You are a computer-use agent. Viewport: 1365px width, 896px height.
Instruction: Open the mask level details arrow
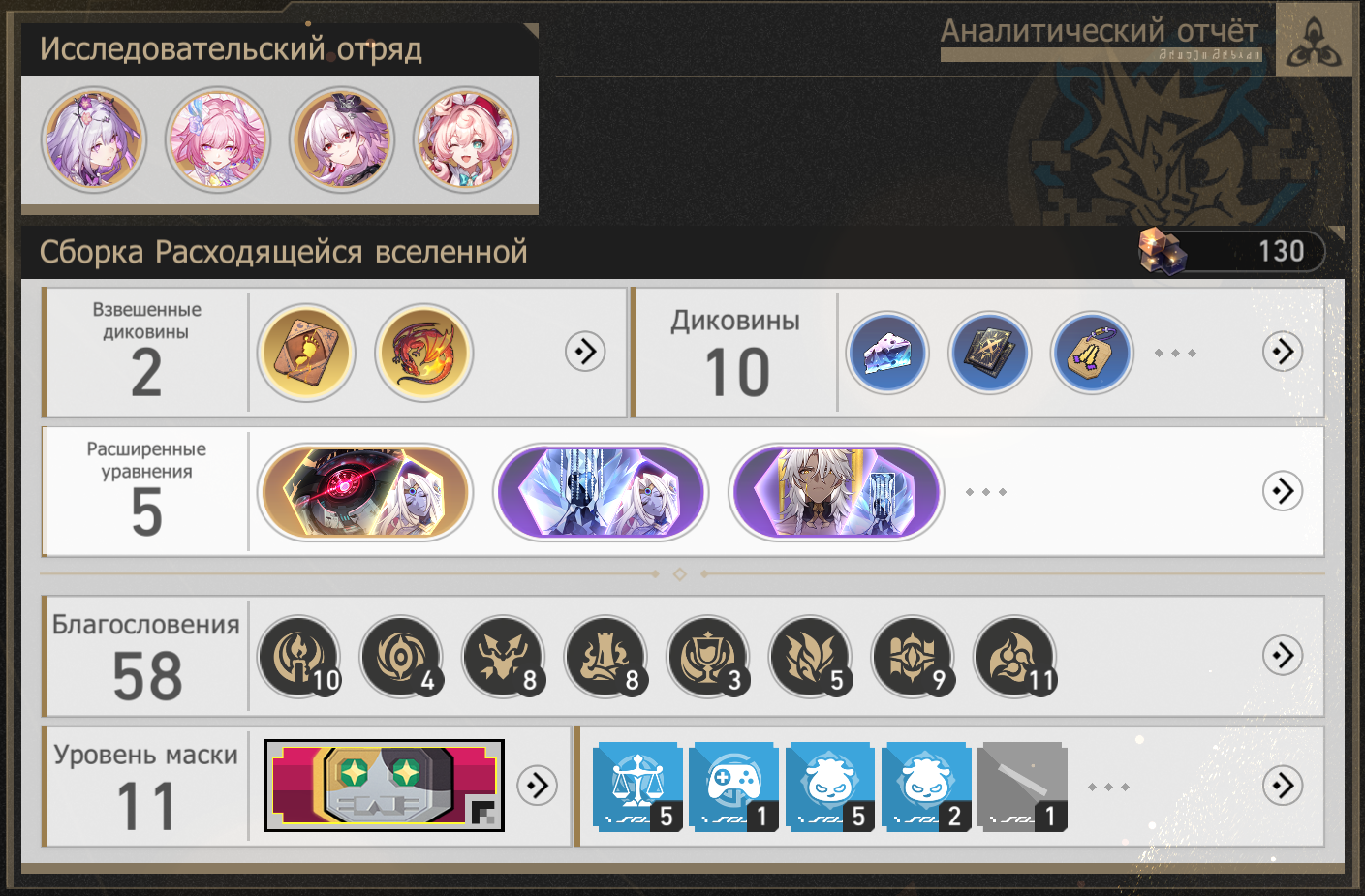pos(538,785)
